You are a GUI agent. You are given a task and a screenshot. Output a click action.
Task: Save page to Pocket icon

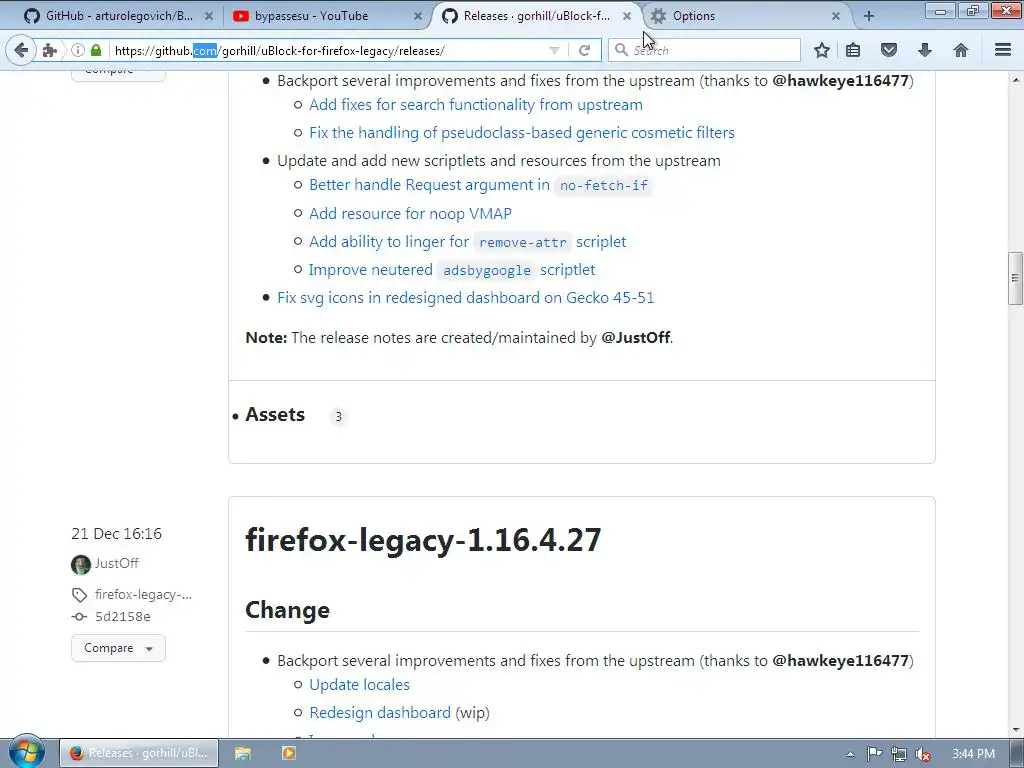tap(889, 50)
